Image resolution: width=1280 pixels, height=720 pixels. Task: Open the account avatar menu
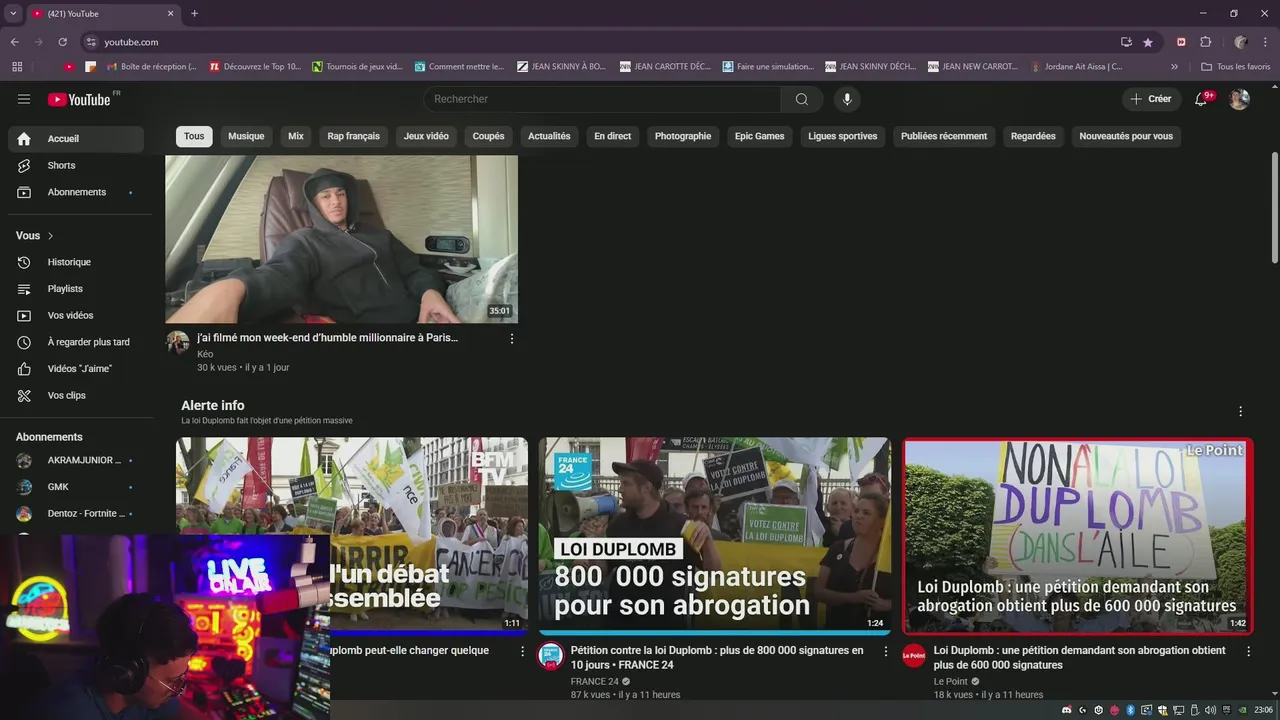(x=1239, y=99)
